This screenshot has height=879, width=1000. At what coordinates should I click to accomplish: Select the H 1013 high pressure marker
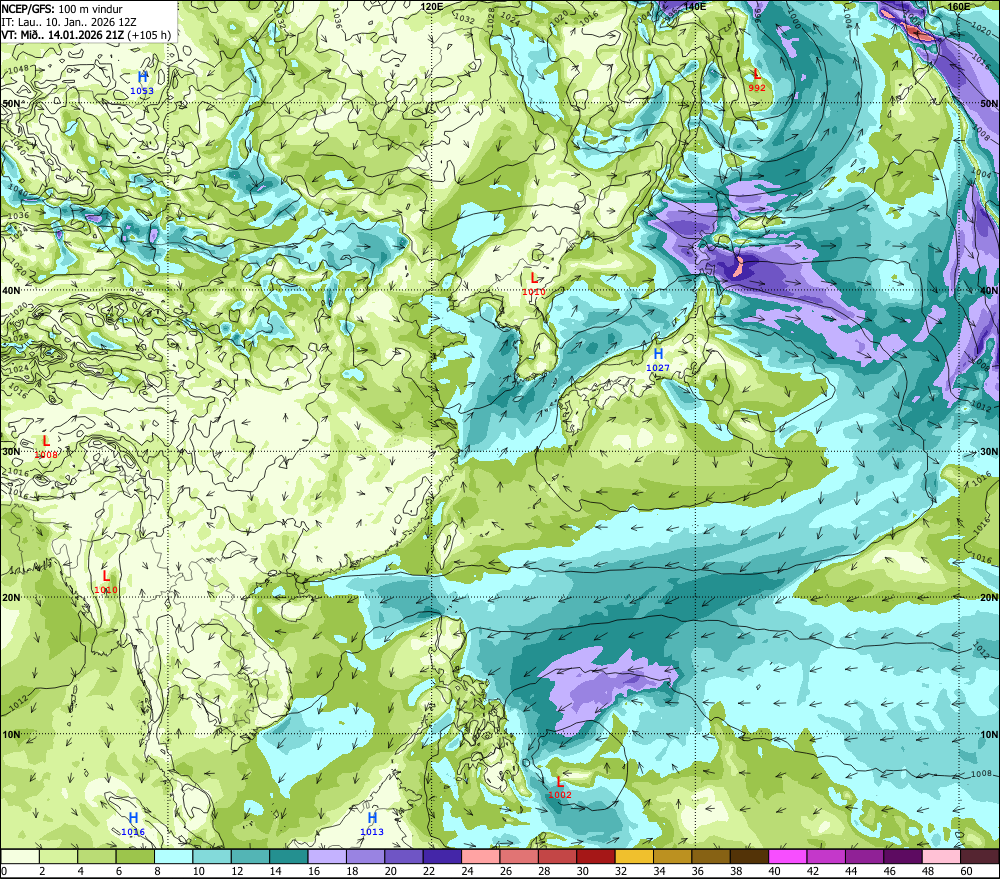(372, 824)
